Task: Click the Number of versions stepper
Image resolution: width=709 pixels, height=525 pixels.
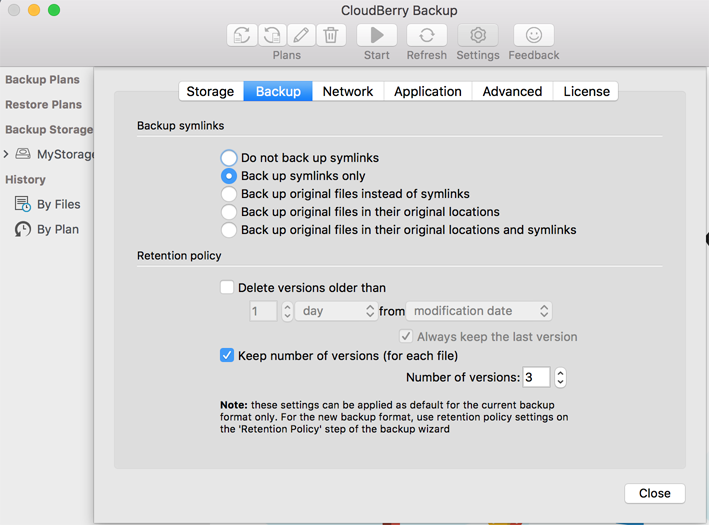Action: point(560,377)
